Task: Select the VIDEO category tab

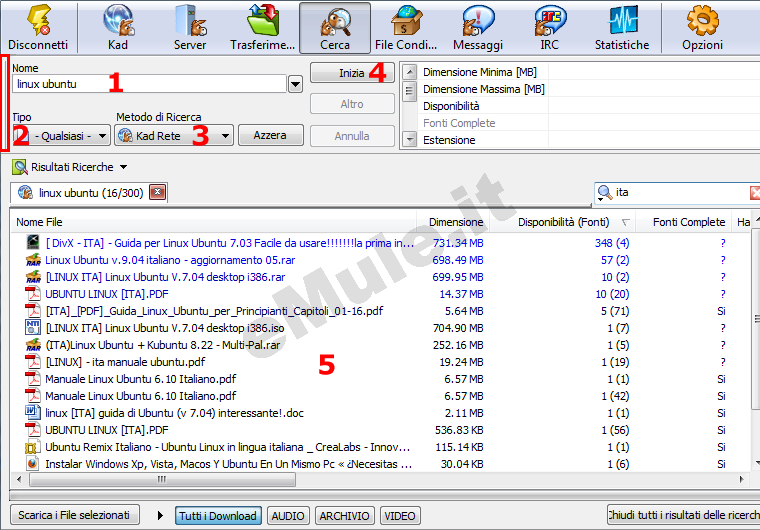Action: [x=400, y=515]
